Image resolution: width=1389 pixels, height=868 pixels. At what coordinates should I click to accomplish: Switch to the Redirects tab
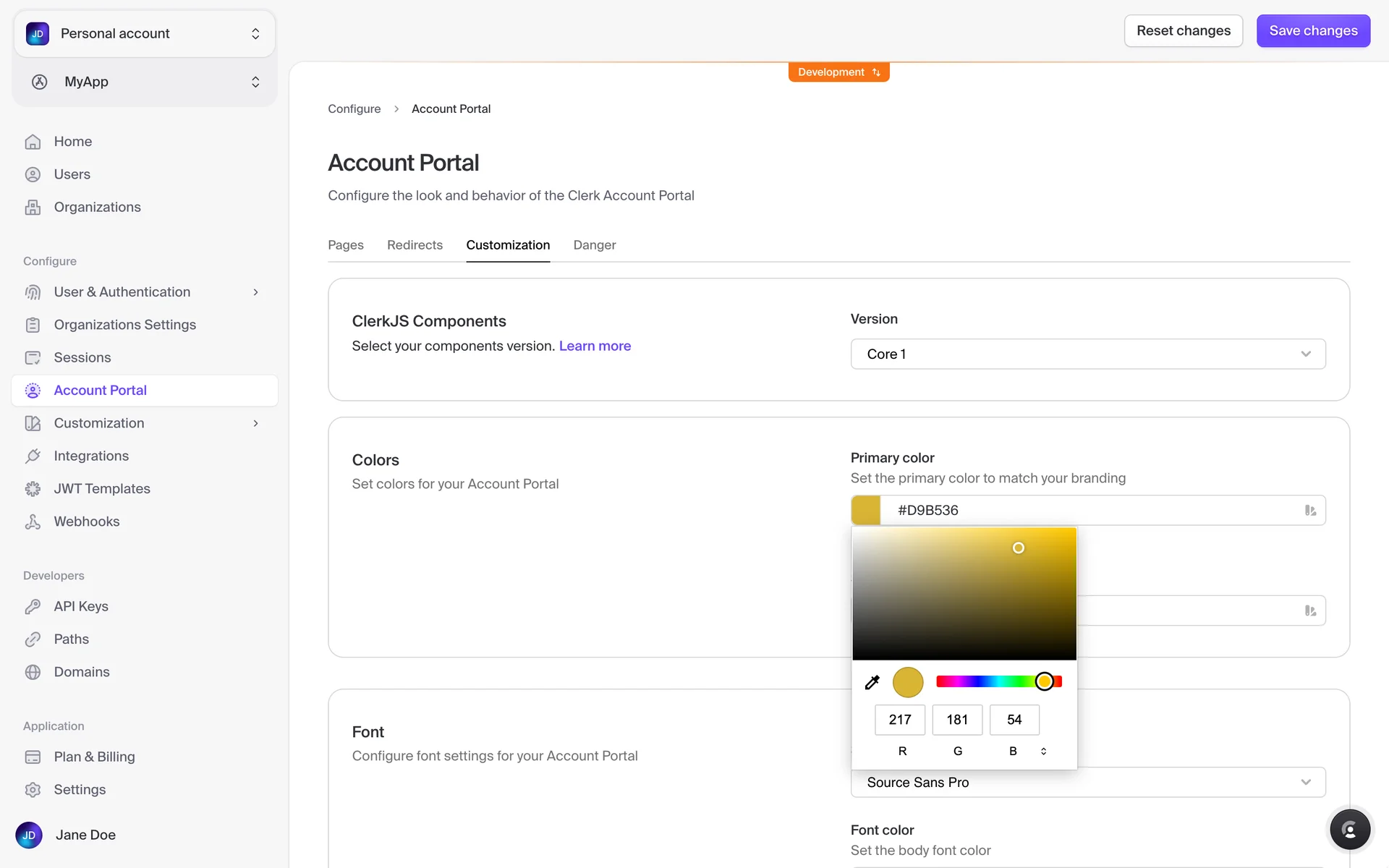click(415, 245)
